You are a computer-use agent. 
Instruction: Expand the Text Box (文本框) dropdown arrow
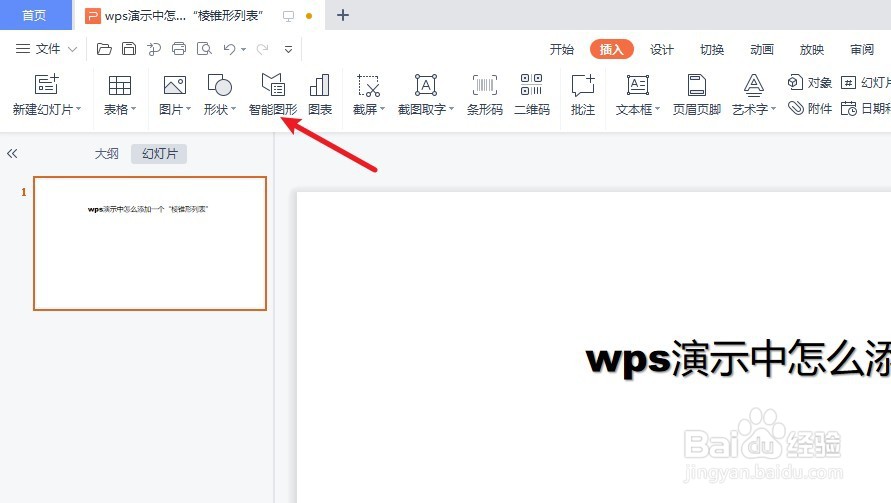[657, 109]
